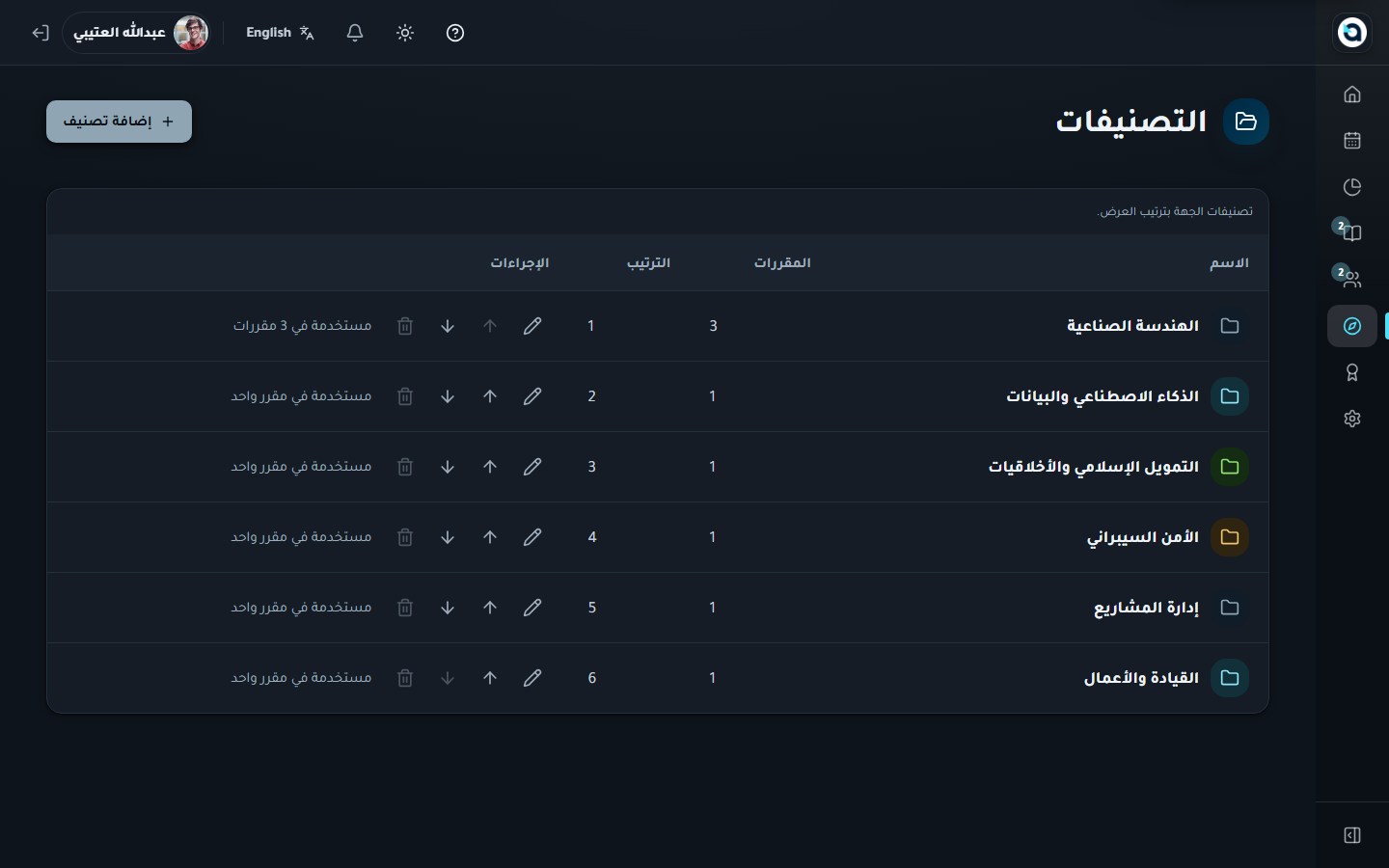Move الهندسة الصناعية category down
This screenshot has height=868, width=1389.
pyautogui.click(x=448, y=326)
